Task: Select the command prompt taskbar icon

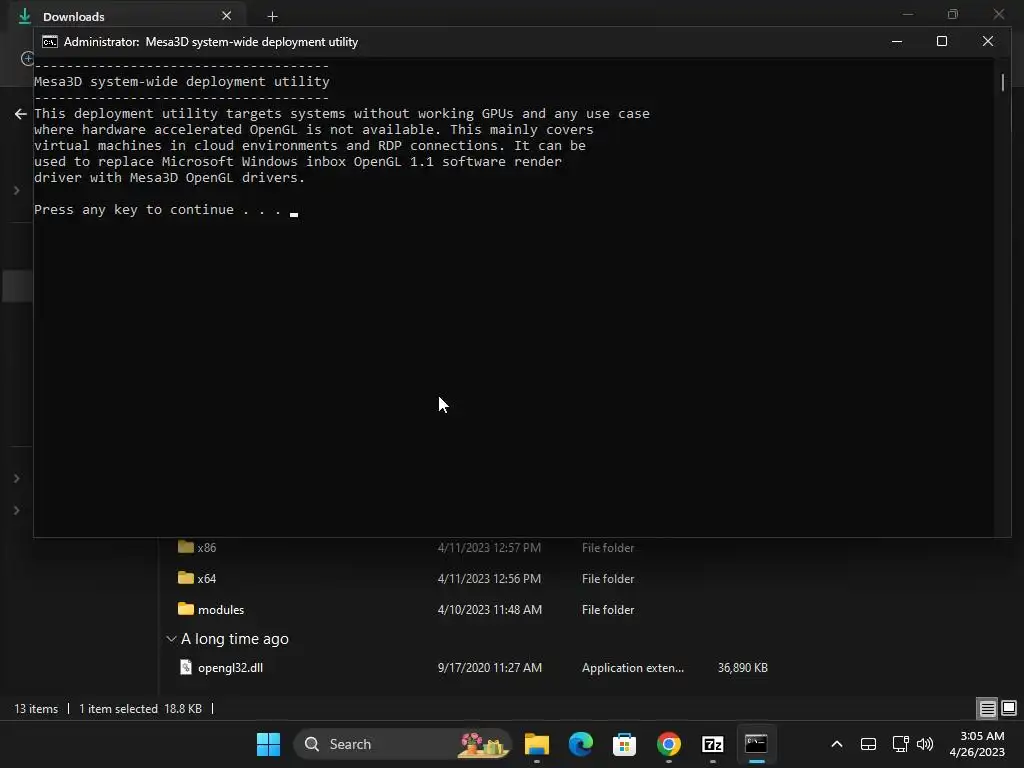Action: coord(756,744)
